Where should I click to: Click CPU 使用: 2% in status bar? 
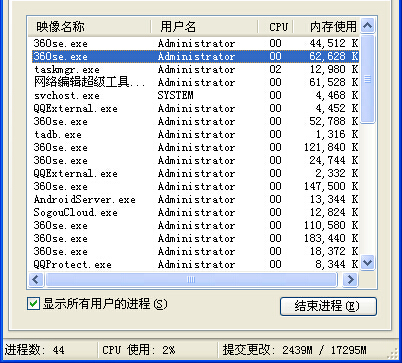139,350
